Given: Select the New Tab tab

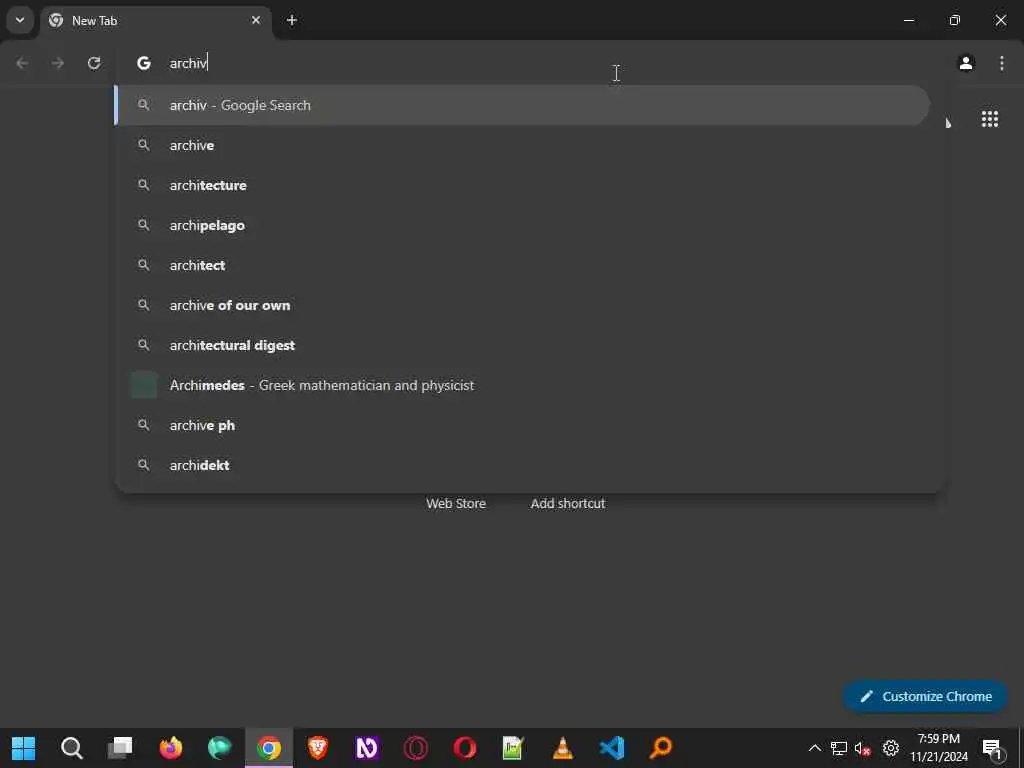Looking at the screenshot, I should point(155,21).
